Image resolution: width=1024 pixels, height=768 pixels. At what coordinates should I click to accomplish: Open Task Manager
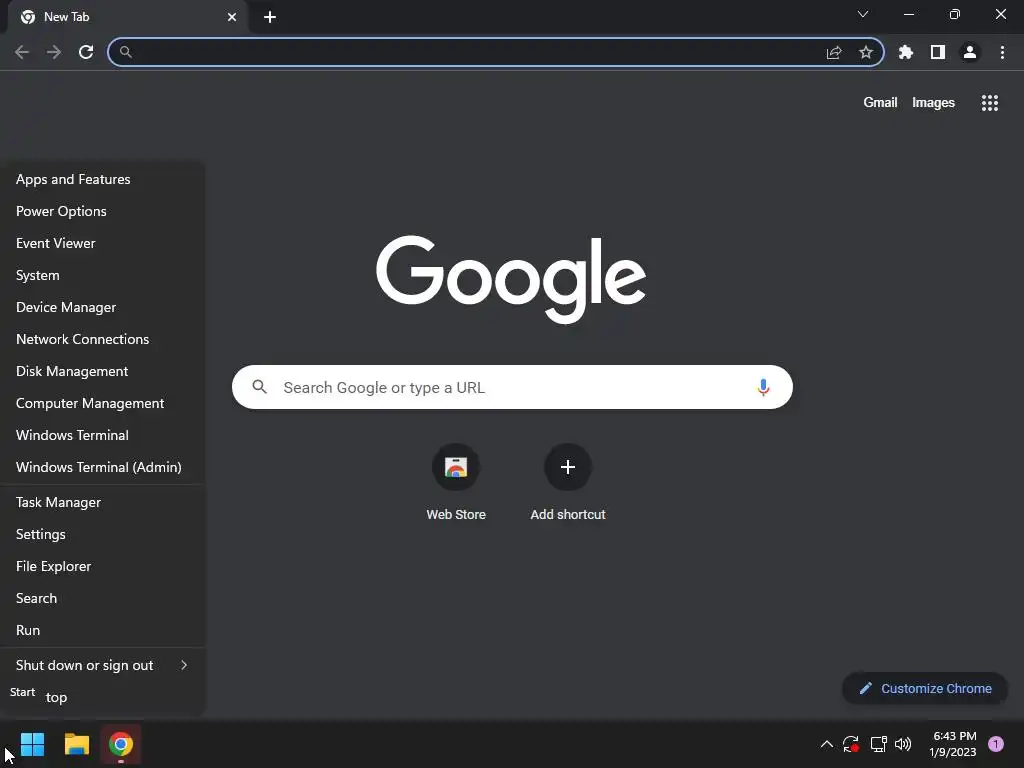click(x=103, y=502)
